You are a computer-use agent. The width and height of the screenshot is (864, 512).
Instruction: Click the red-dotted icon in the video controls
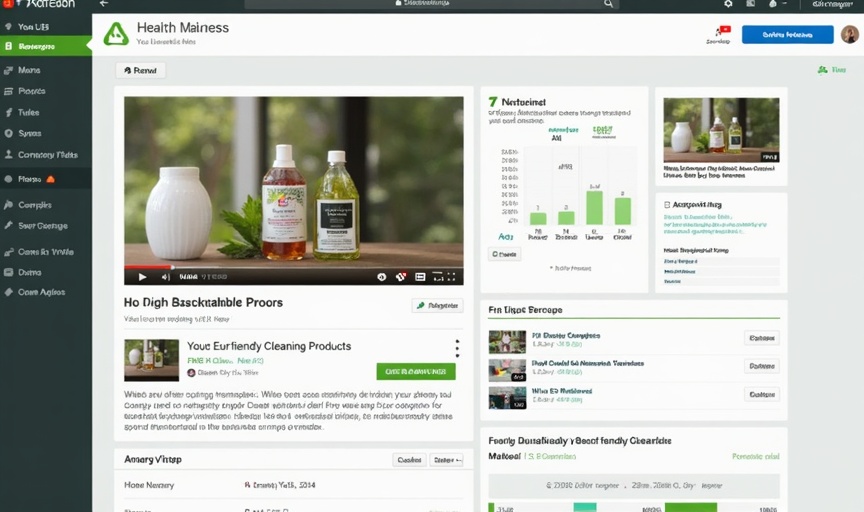pos(401,277)
